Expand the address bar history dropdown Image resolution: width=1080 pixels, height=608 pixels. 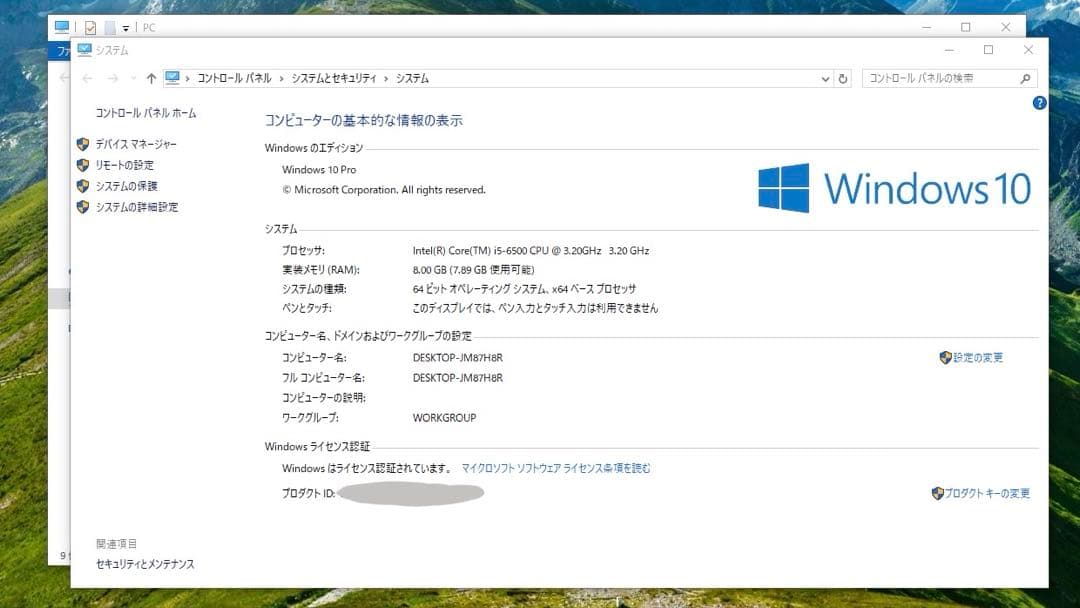(x=825, y=78)
